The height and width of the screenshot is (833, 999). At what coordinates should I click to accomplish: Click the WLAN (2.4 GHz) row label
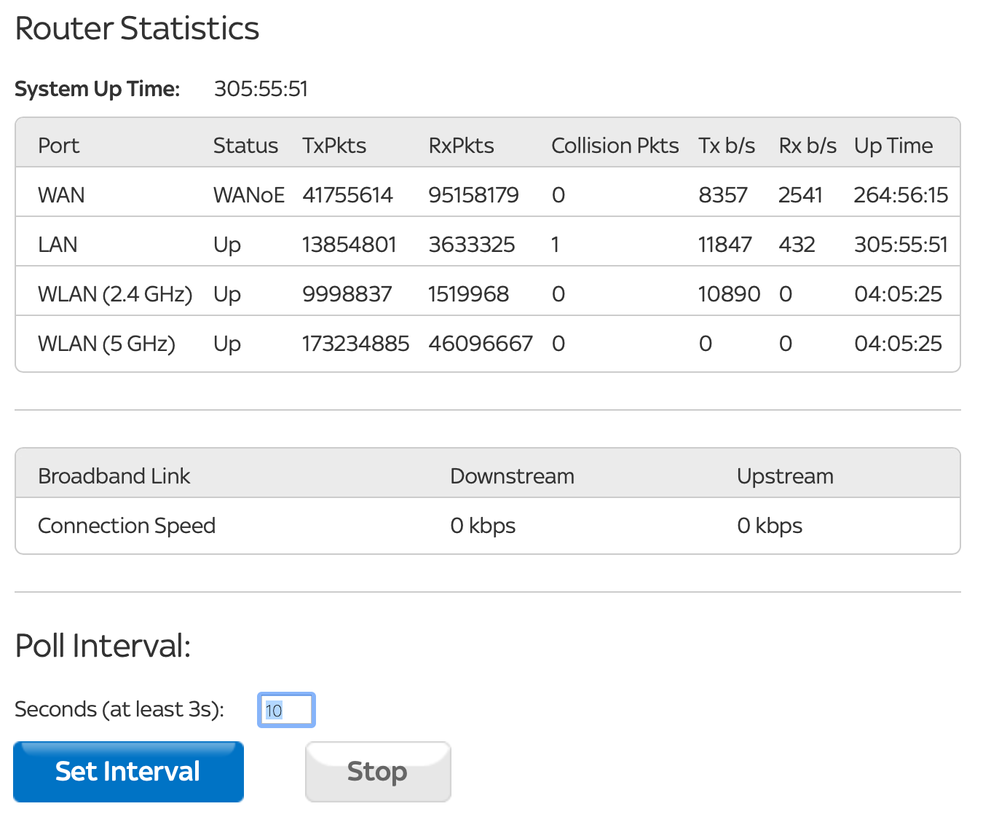coord(115,294)
